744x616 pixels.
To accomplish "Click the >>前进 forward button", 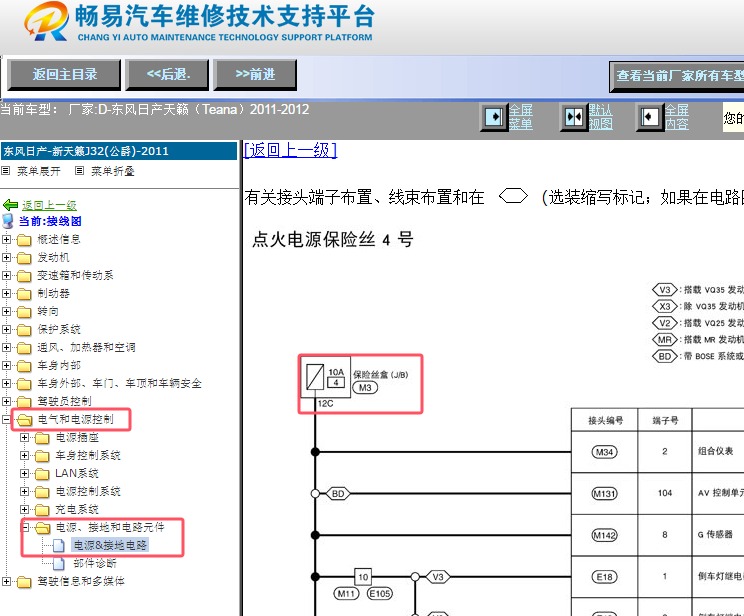I will coord(255,75).
